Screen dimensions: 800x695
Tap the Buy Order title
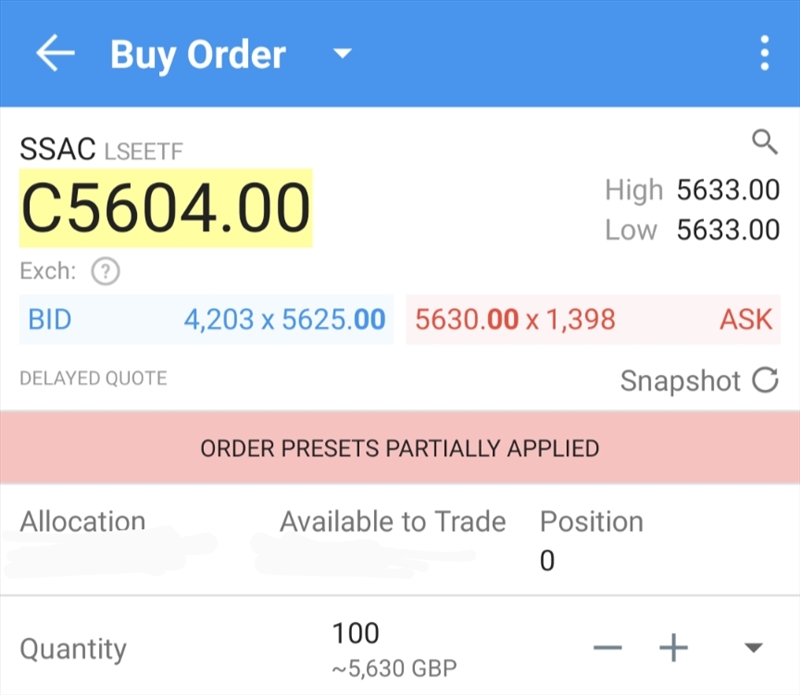198,53
